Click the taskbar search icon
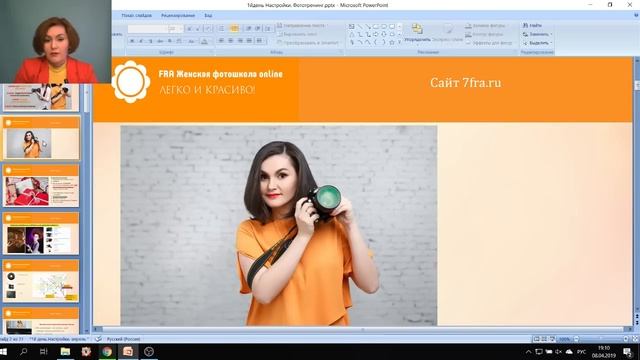Screen dimensions: 640x360 click(24, 351)
